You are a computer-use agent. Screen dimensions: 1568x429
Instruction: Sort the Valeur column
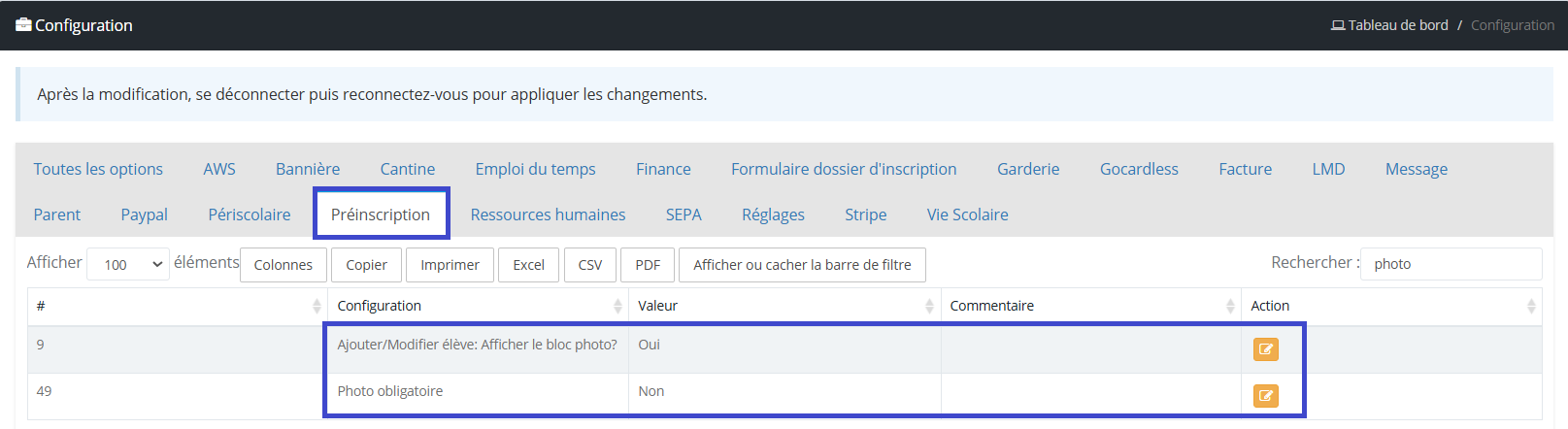929,306
